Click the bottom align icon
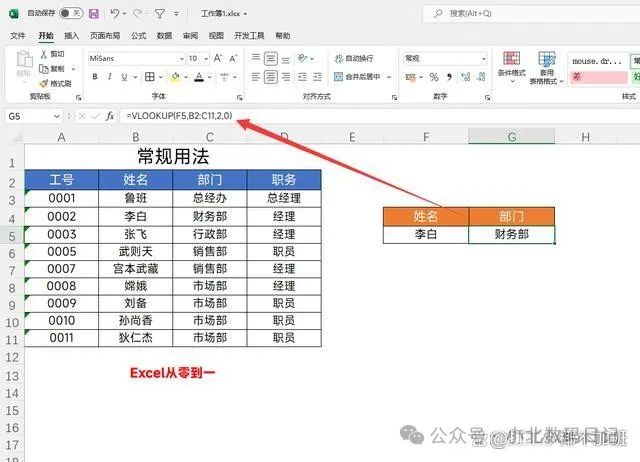 (x=286, y=59)
